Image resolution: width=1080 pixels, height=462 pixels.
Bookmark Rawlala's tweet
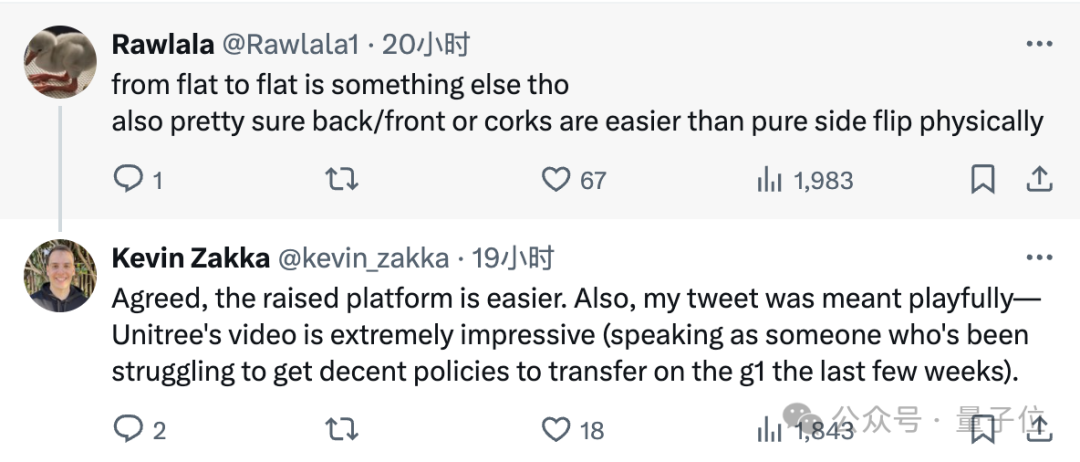tap(983, 180)
